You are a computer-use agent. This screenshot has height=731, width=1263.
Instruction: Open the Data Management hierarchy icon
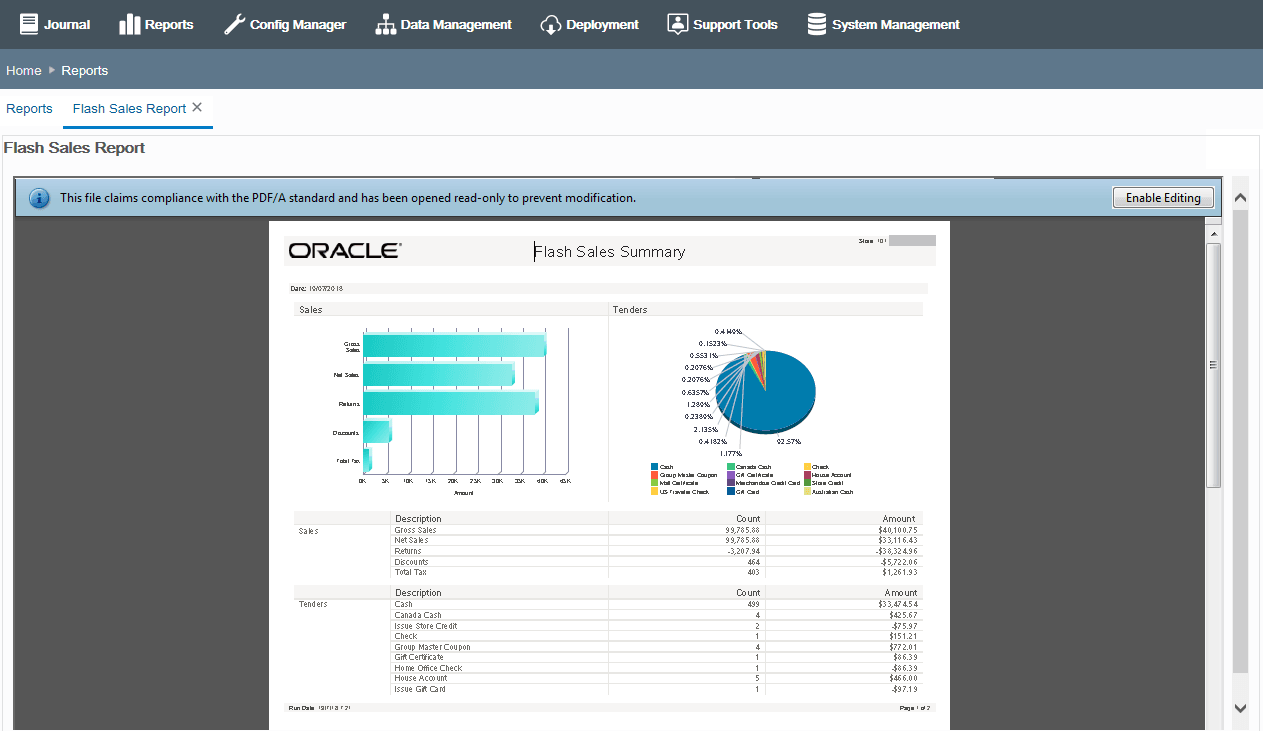384,24
